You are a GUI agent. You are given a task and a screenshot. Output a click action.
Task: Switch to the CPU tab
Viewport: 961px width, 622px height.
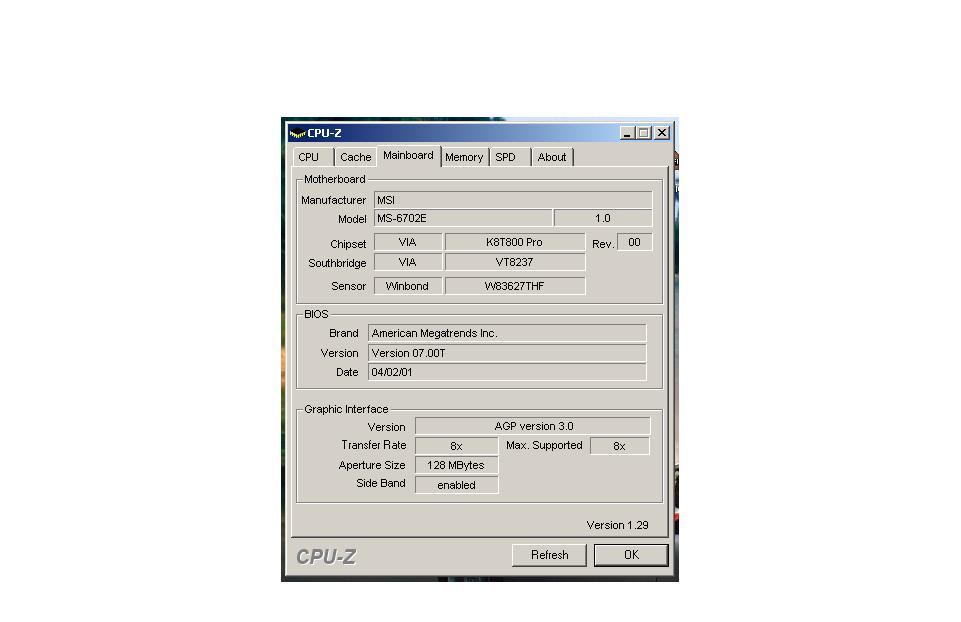pyautogui.click(x=313, y=157)
